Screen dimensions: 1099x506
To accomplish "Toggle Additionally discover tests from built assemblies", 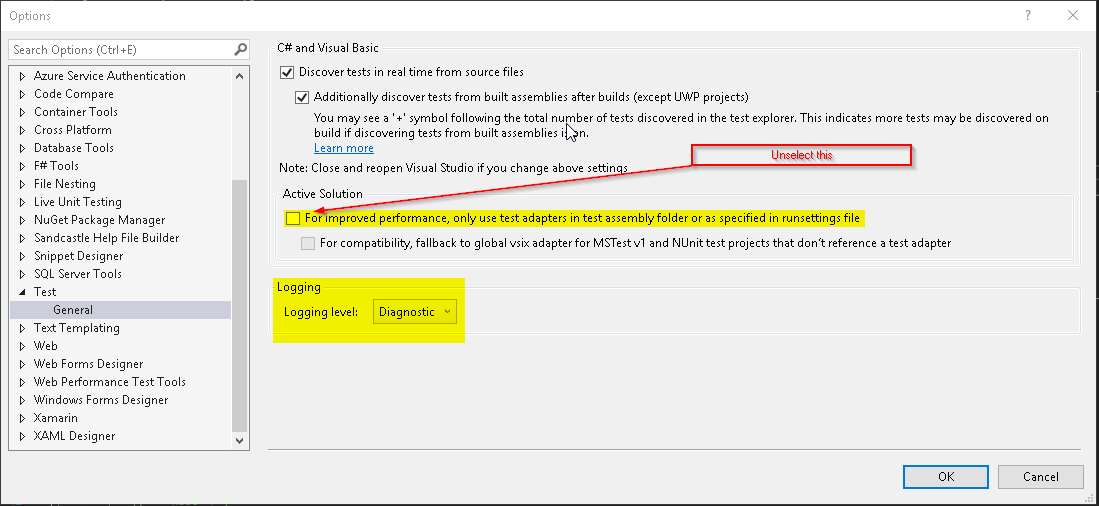I will [x=302, y=97].
